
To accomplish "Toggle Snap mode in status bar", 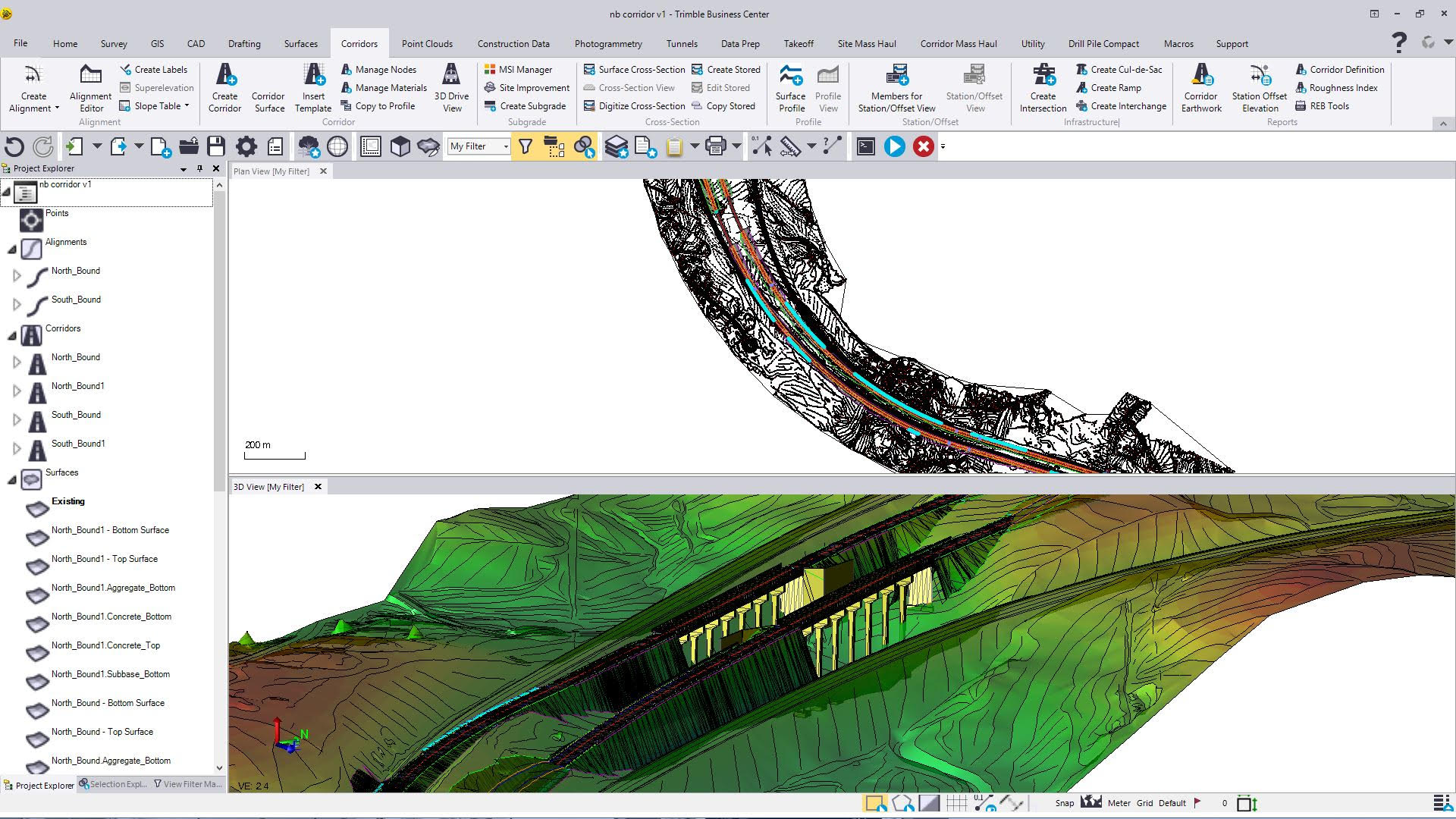I will tap(1065, 803).
